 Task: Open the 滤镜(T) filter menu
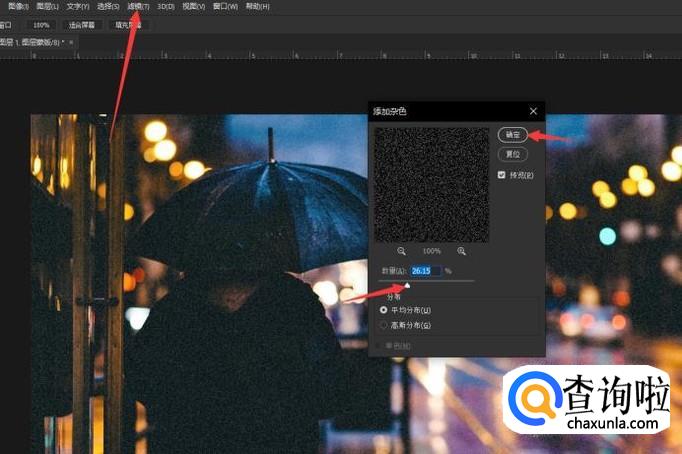pyautogui.click(x=138, y=6)
